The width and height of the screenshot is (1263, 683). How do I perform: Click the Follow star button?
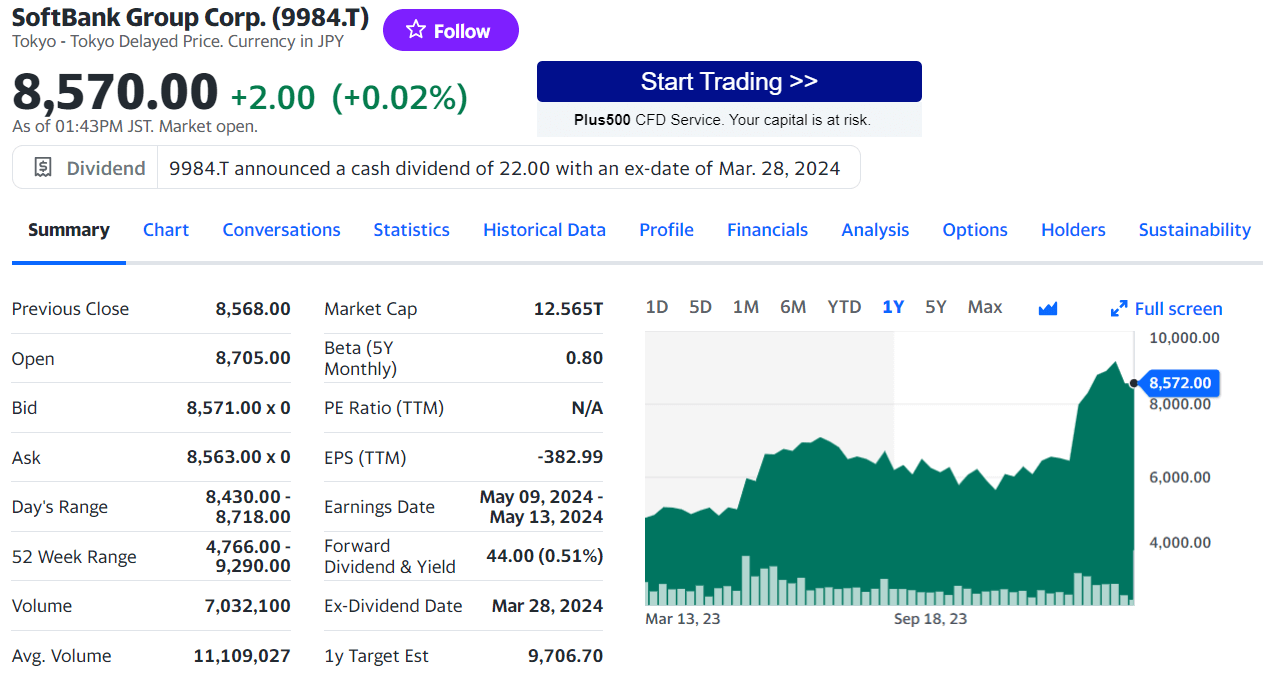coord(450,31)
